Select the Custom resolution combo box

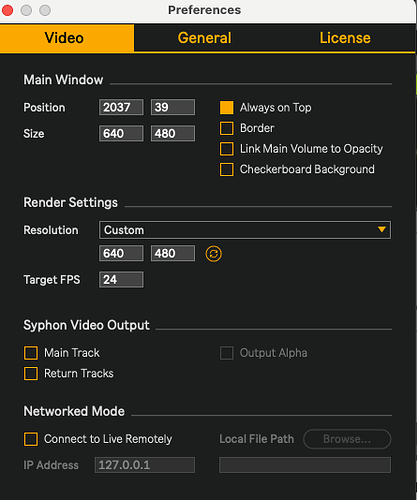245,230
